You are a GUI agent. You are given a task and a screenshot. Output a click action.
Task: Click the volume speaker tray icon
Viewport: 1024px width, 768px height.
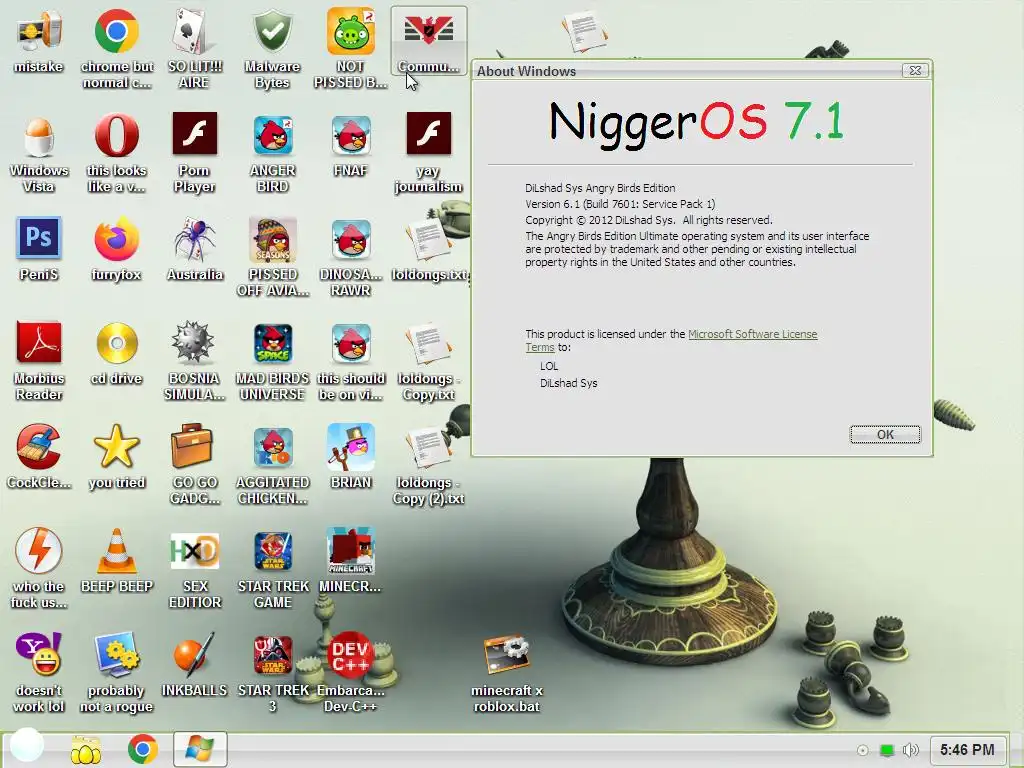pos(910,750)
